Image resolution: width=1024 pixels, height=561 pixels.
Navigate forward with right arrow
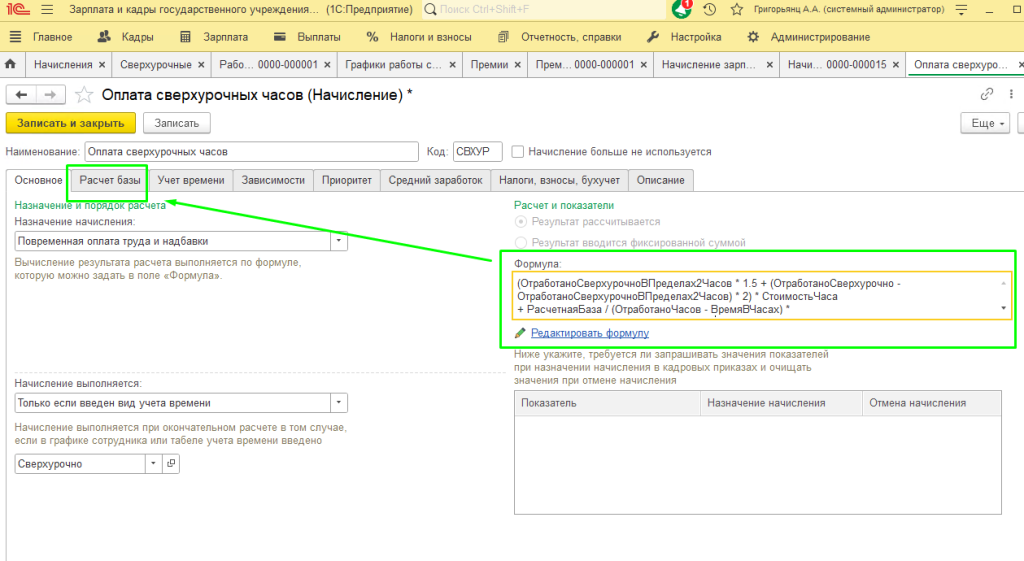50,95
